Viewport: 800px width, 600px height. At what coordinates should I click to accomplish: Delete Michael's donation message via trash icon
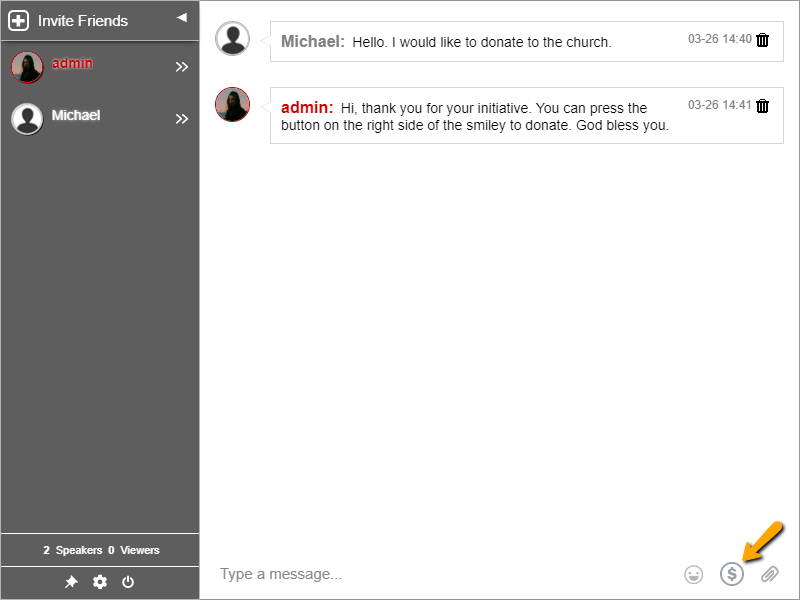(761, 41)
